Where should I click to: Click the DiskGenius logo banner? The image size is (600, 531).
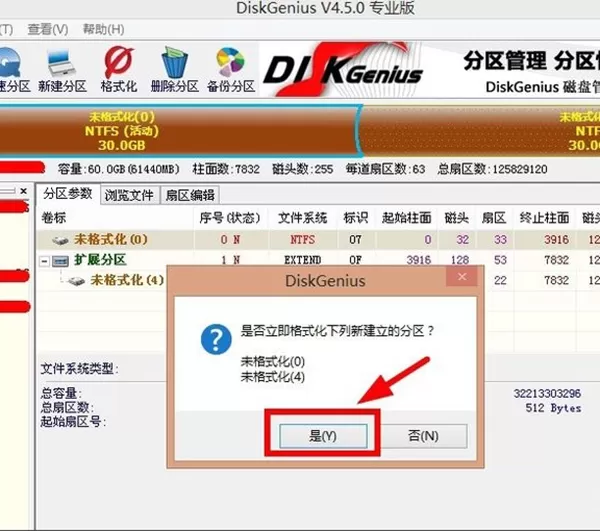tap(343, 69)
